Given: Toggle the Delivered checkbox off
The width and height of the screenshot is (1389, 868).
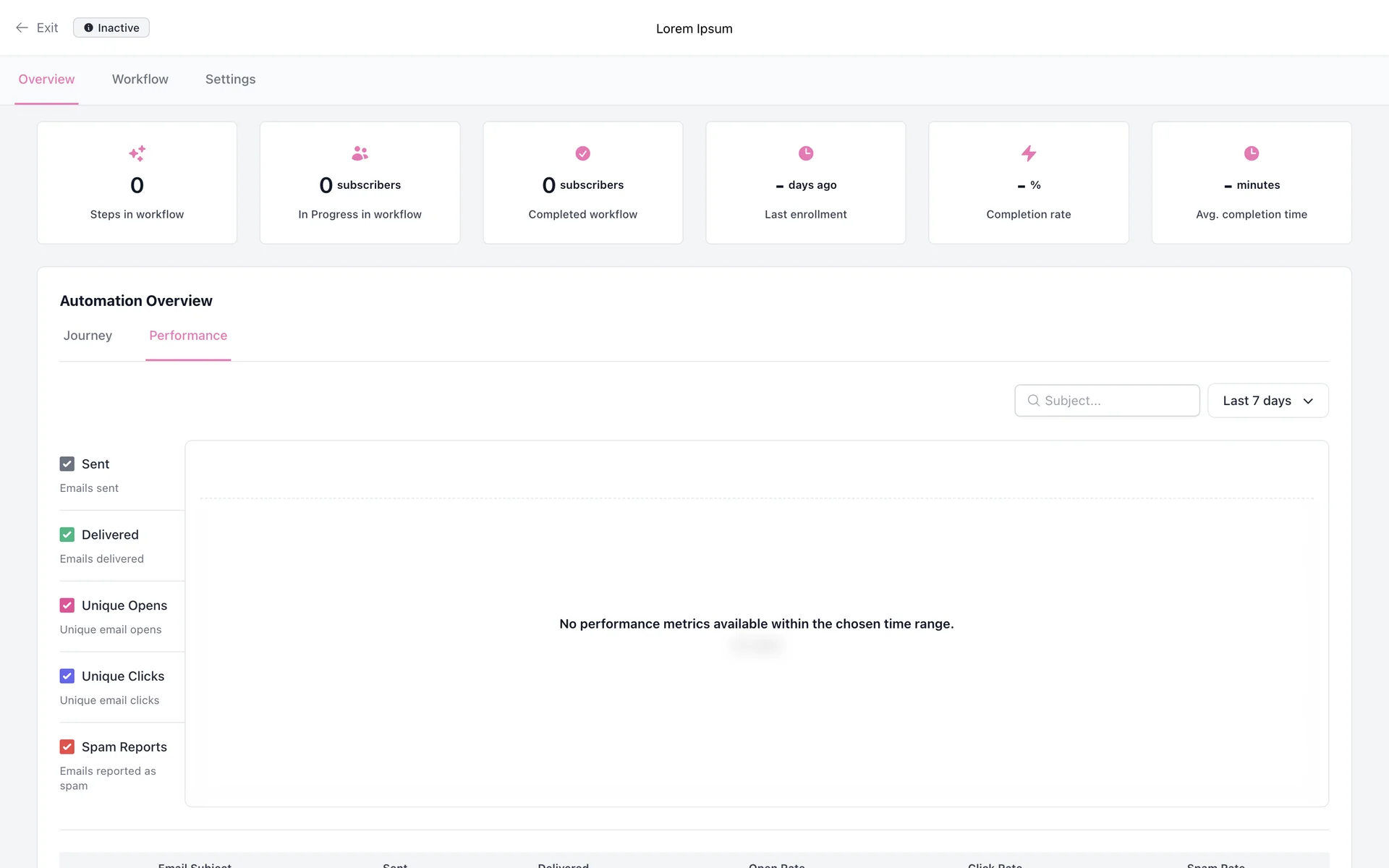Looking at the screenshot, I should (67, 535).
